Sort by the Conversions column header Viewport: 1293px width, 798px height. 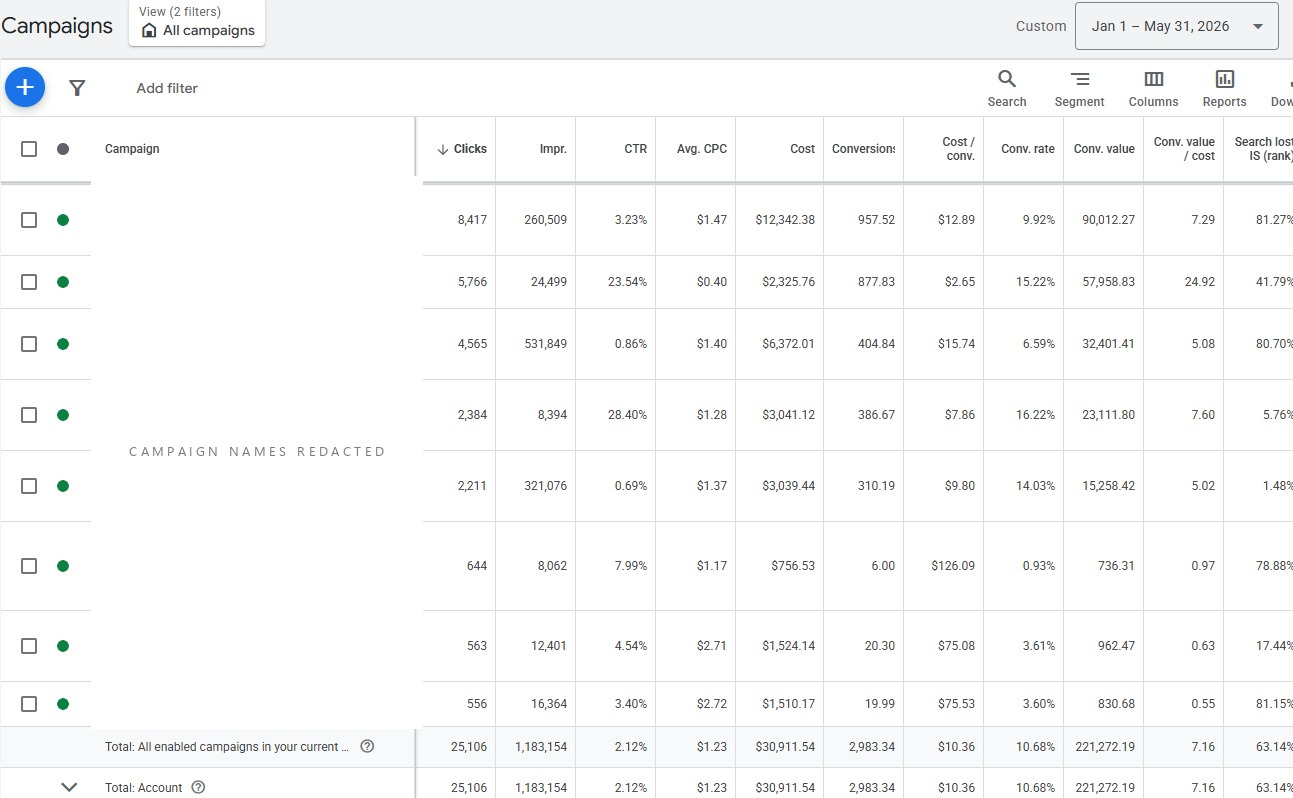tap(864, 149)
